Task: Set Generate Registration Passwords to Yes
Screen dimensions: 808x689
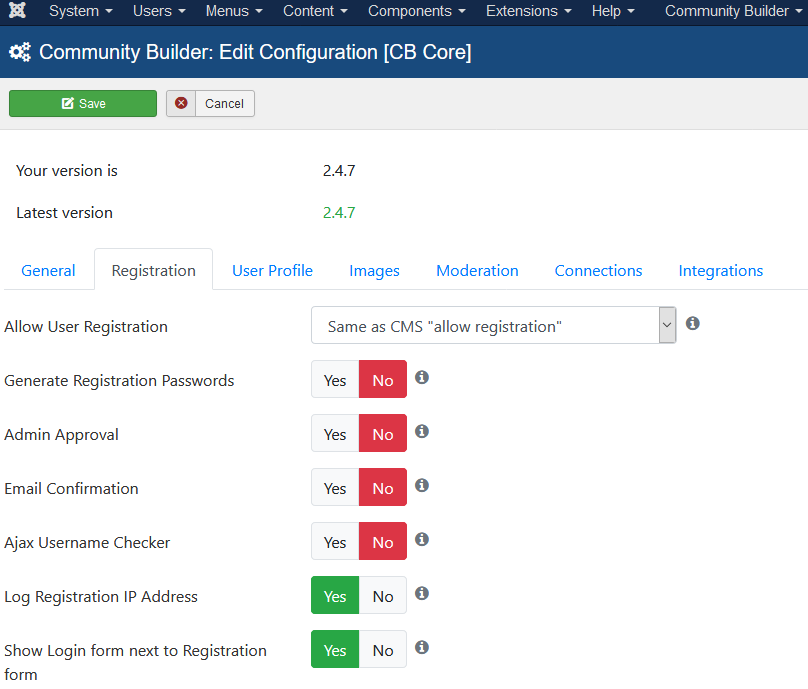Action: (x=335, y=379)
